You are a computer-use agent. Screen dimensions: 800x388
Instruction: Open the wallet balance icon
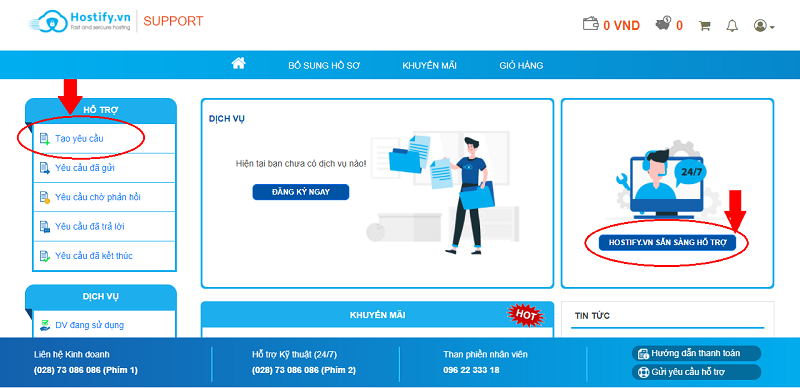click(591, 24)
